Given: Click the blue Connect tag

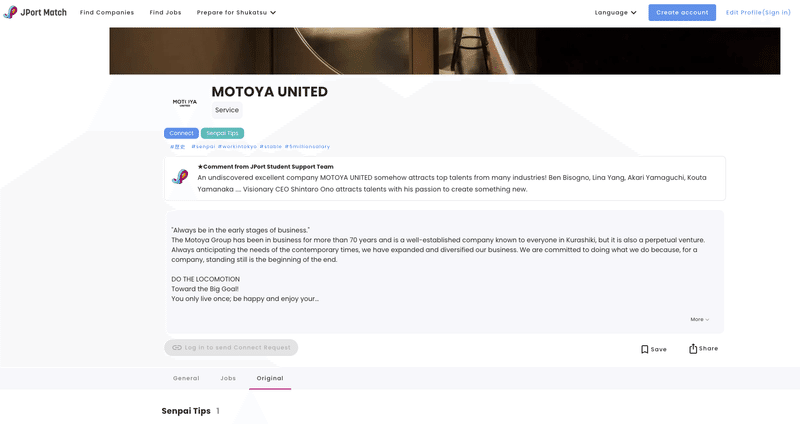Looking at the screenshot, I should point(182,133).
